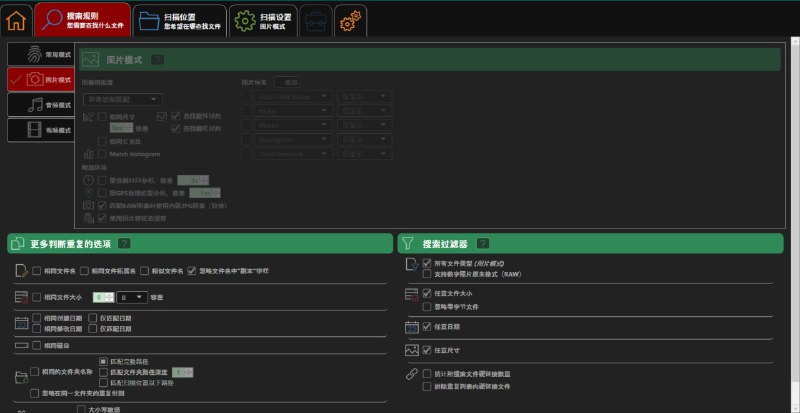Select 视频模式 video mode with film icon
Image resolution: width=800 pixels, height=413 pixels.
[x=42, y=130]
